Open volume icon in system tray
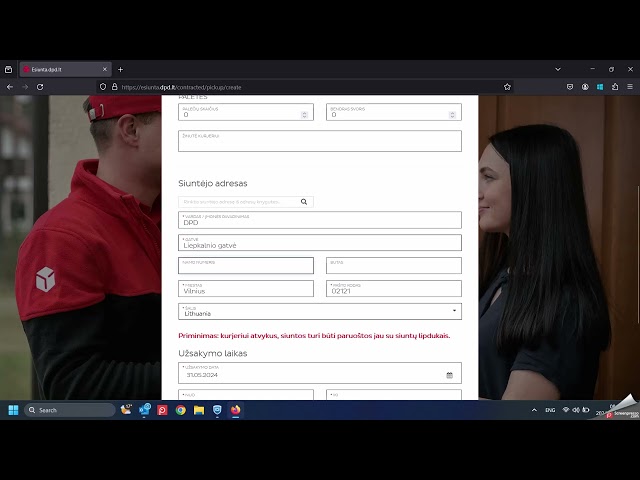 click(576, 410)
